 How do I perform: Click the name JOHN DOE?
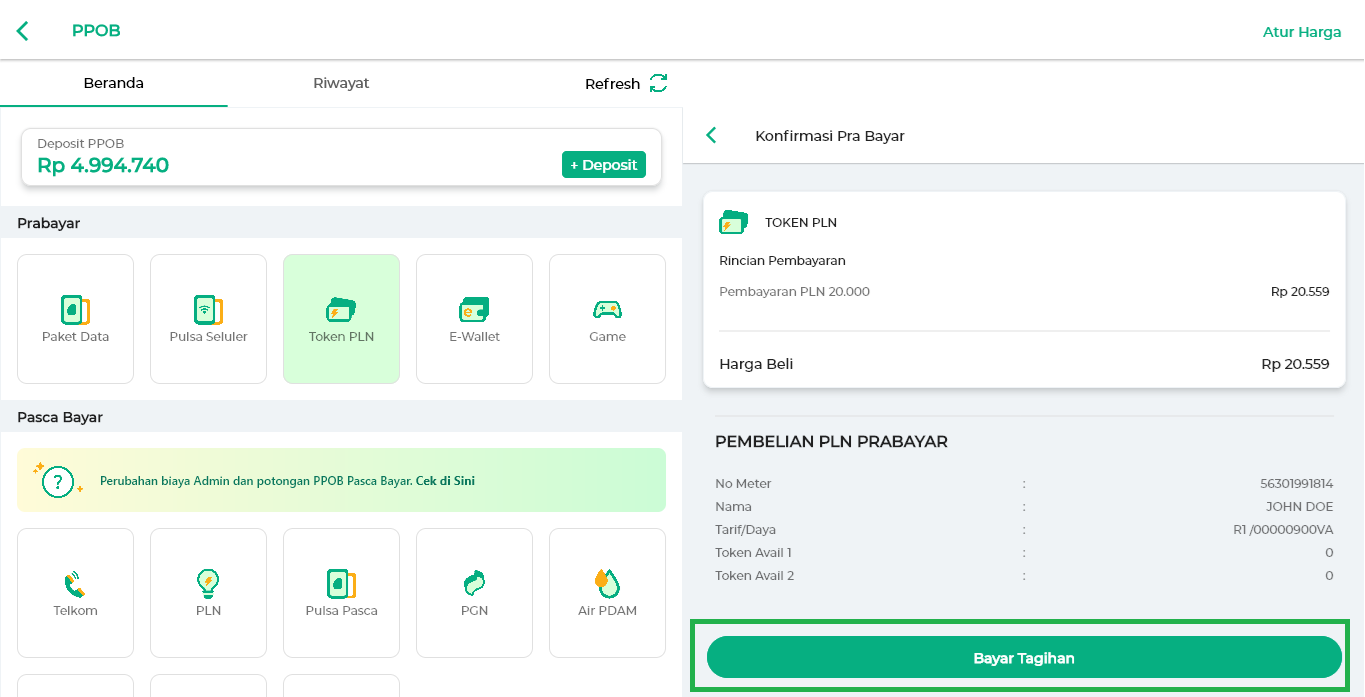click(1300, 507)
